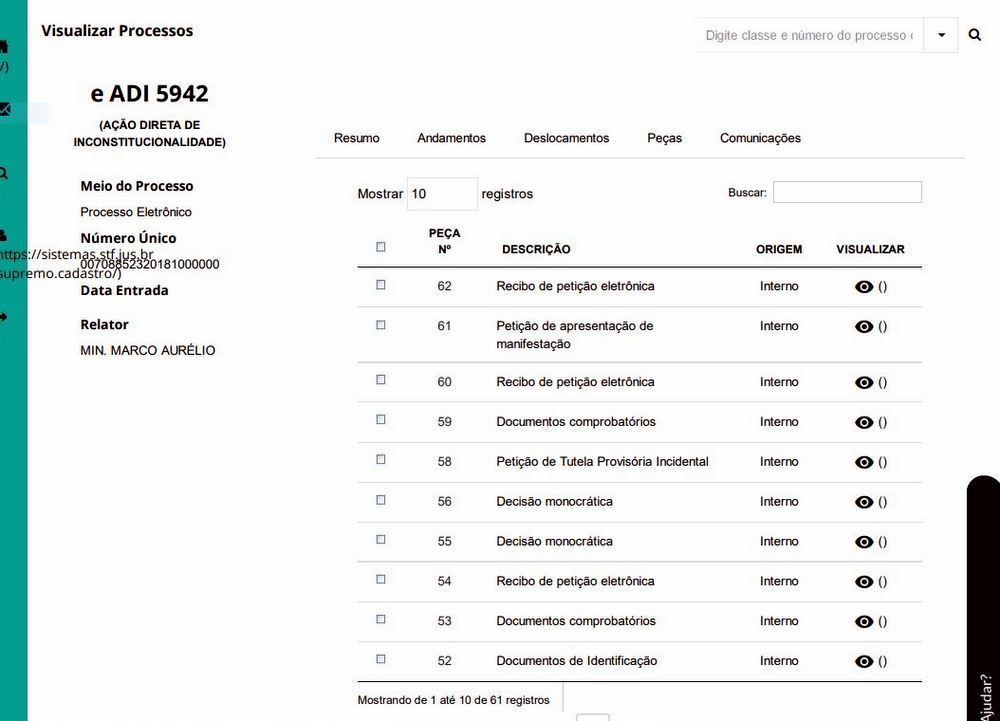Viewport: 1000px width, 721px height.
Task: Click the sidebar magnifier search icon
Action: pos(4,173)
